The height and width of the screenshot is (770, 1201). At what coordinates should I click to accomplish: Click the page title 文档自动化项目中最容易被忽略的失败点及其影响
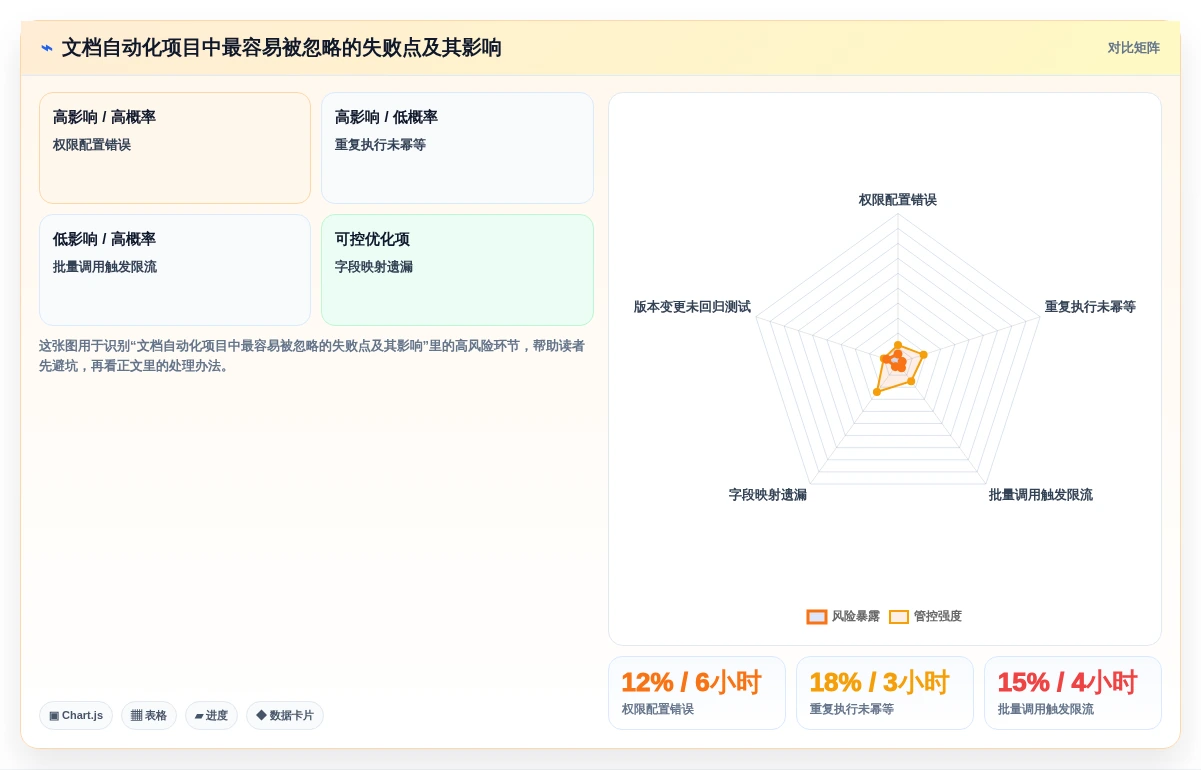282,48
